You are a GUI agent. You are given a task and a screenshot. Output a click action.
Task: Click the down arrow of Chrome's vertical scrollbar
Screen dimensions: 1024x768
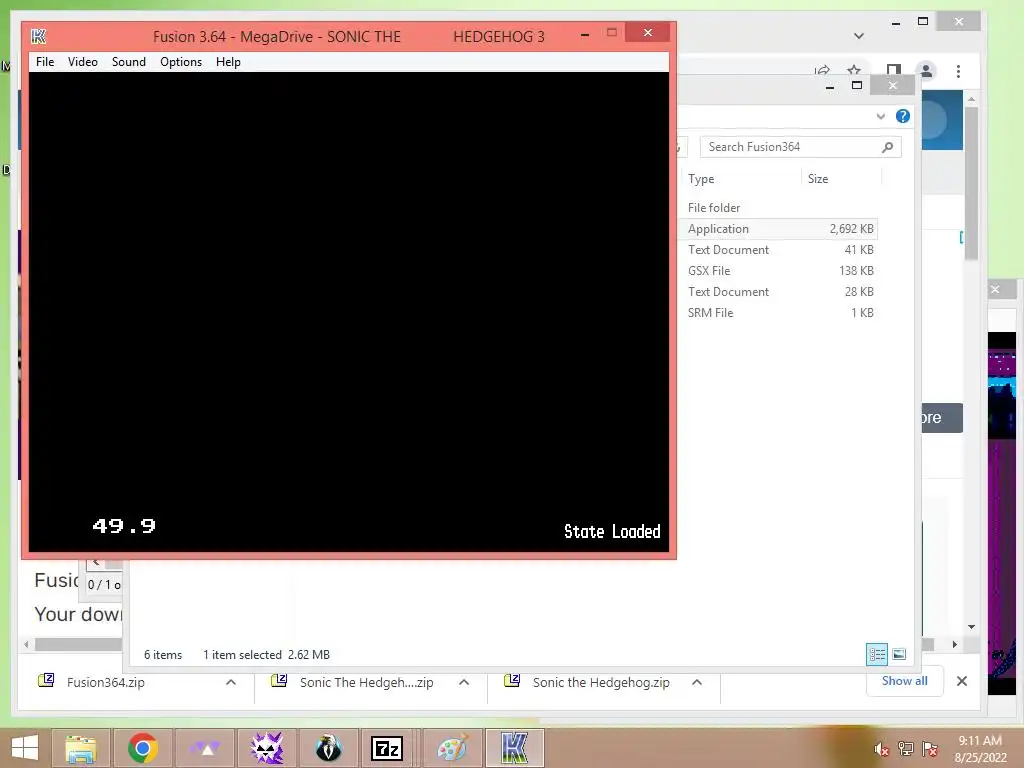point(972,627)
